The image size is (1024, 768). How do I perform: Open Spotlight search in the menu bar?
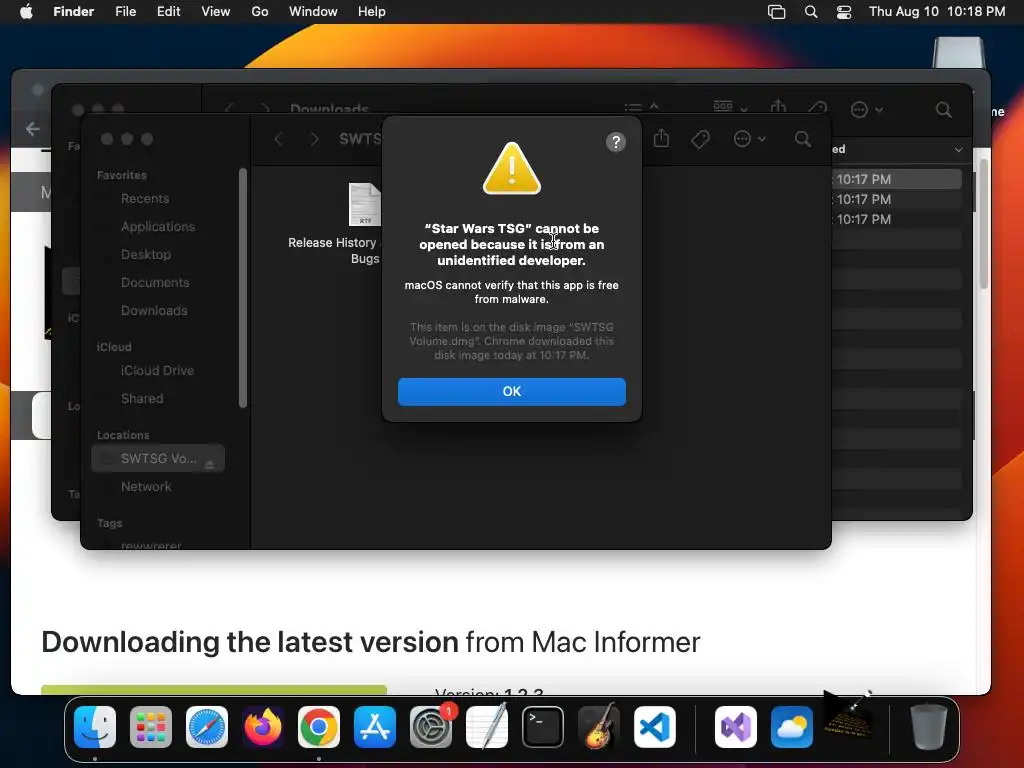pos(810,12)
